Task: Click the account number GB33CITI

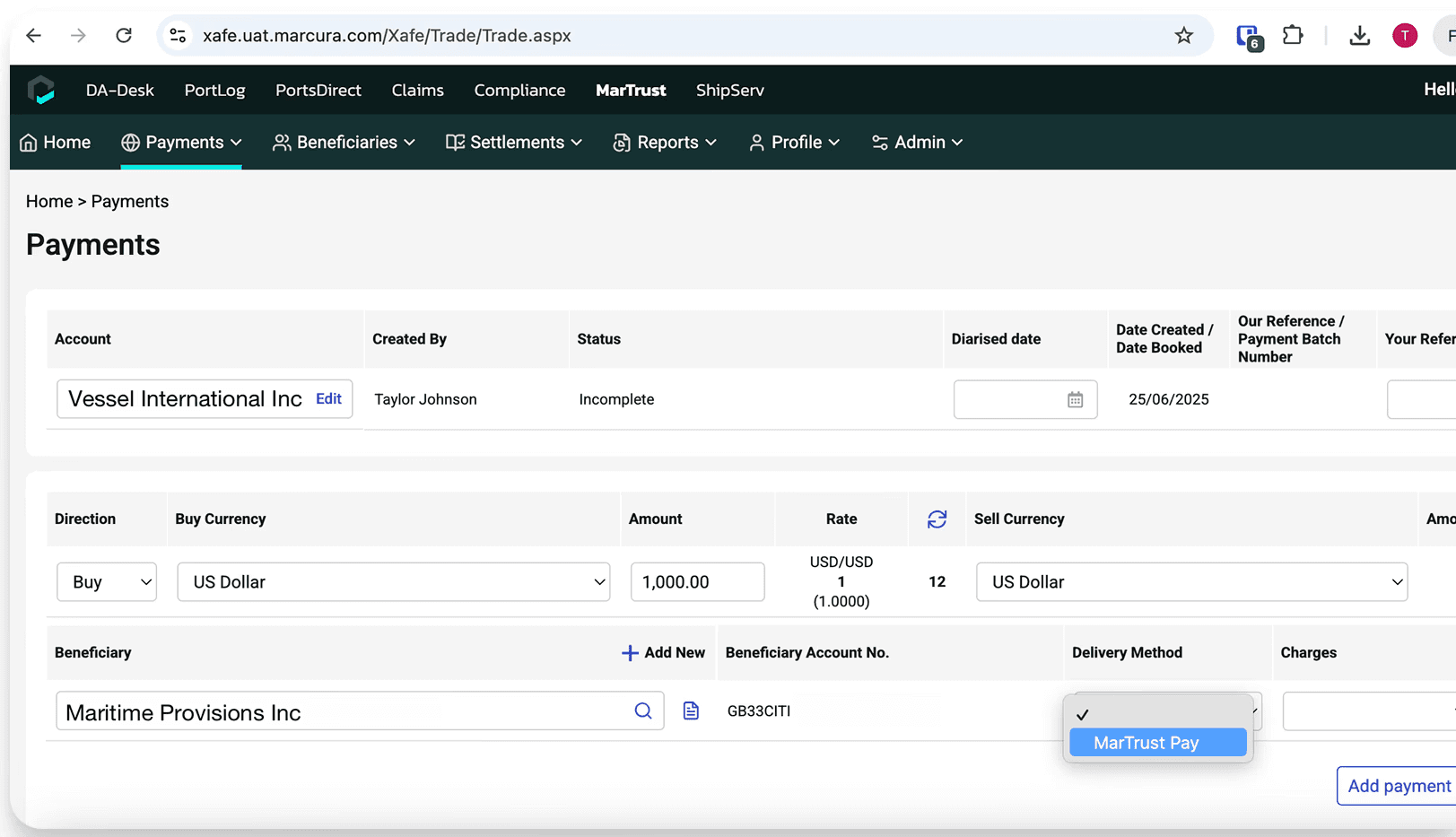Action: click(759, 711)
